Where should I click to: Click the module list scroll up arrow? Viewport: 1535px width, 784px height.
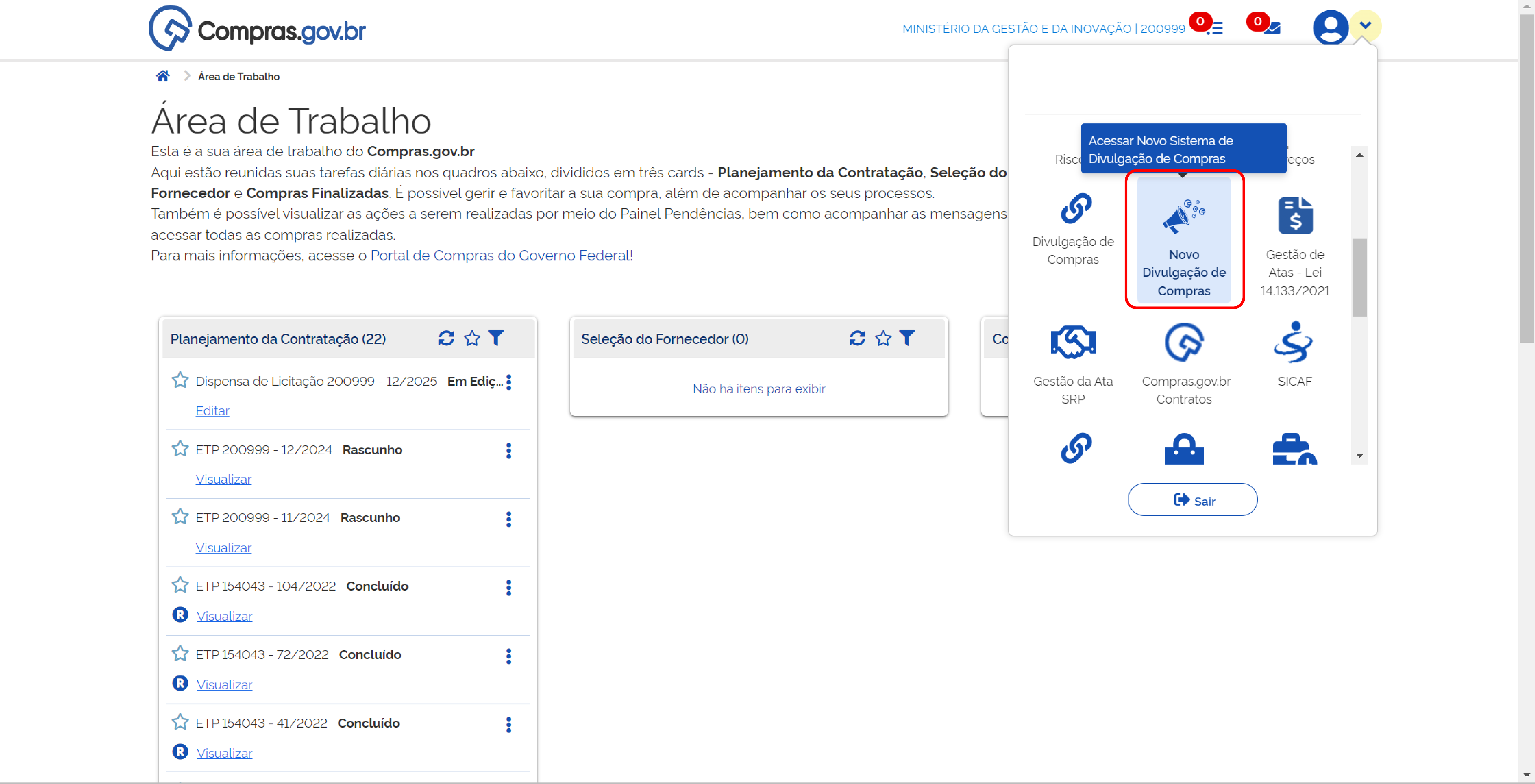[1359, 155]
